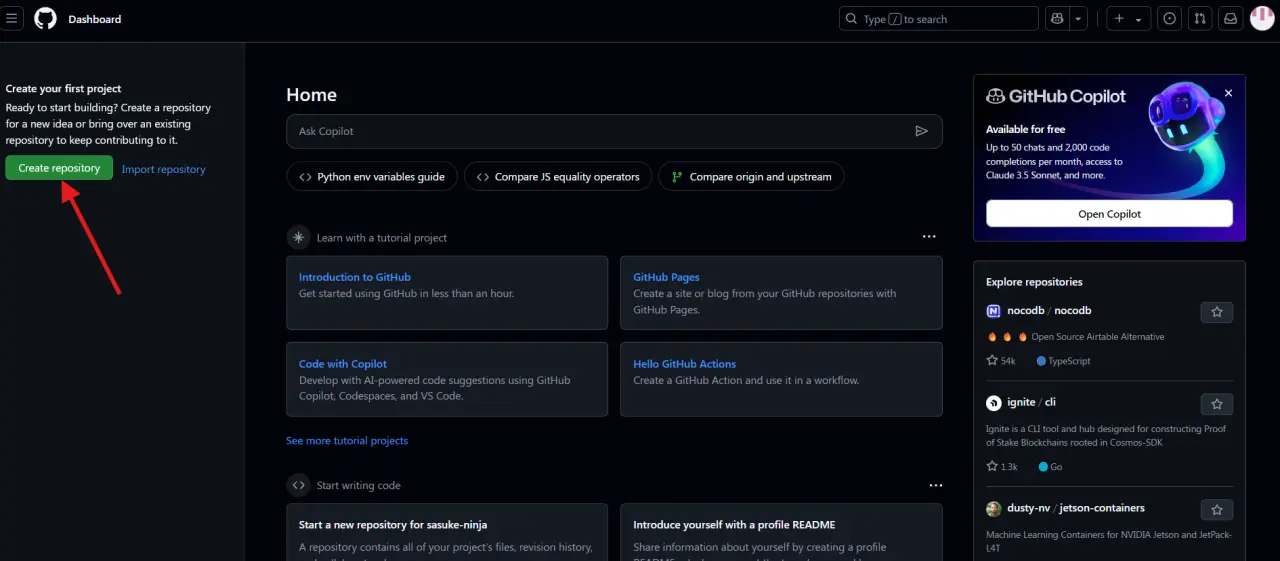Click the Create your first project heading

tap(63, 89)
